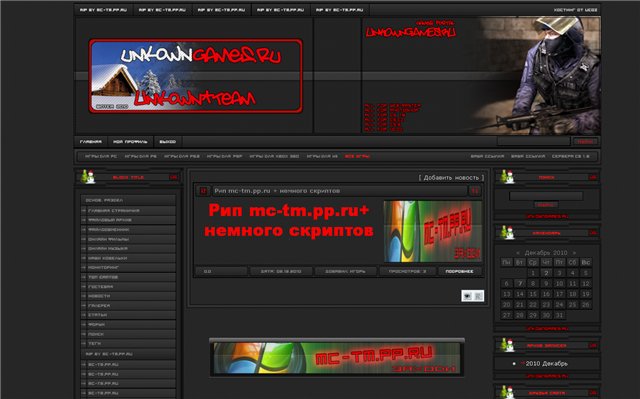
Task: Select day 7 in the December calendar
Action: [x=520, y=283]
